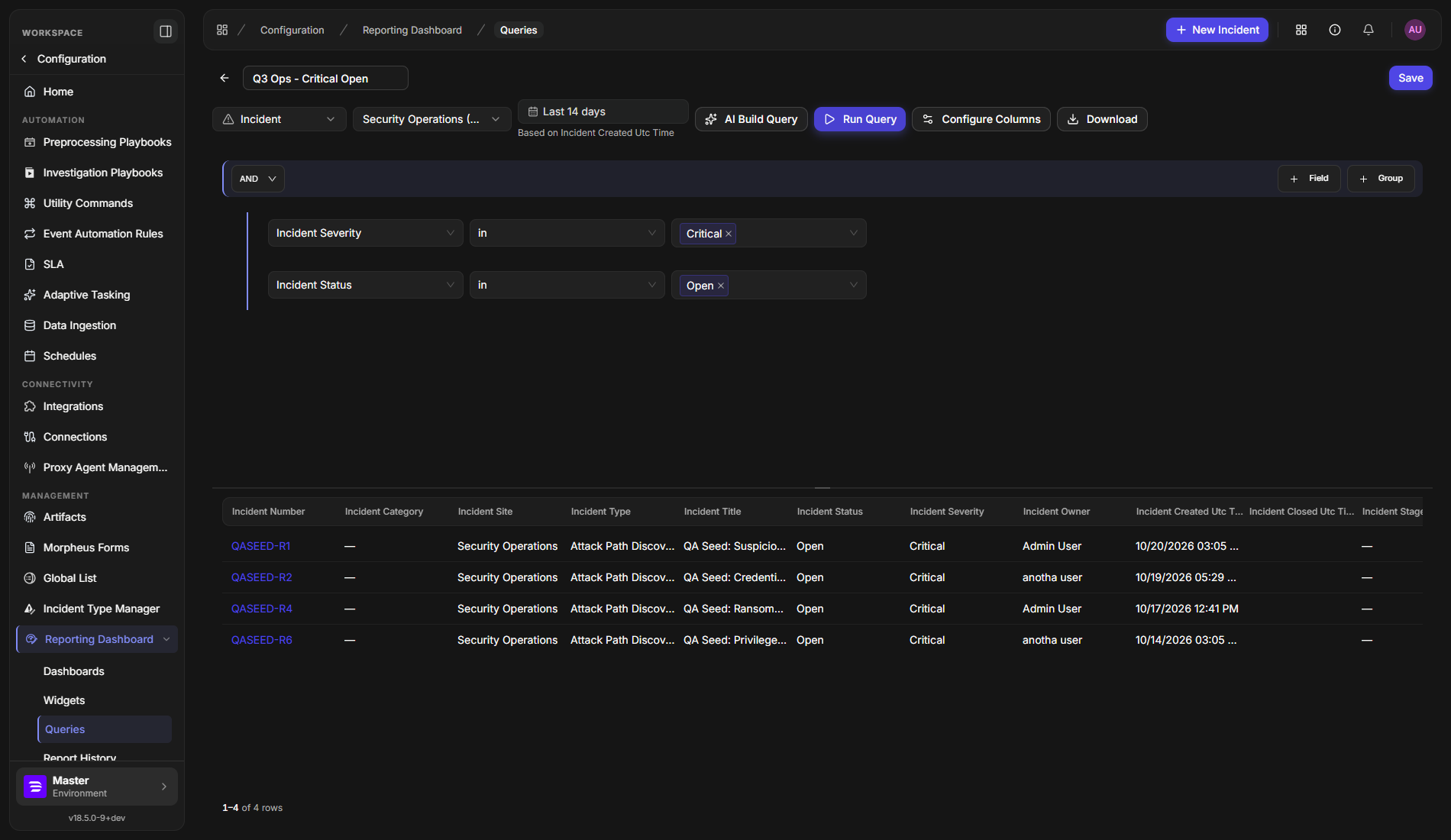Open incident QASEED-R1 link
Screen dimensions: 1451x840
point(261,546)
